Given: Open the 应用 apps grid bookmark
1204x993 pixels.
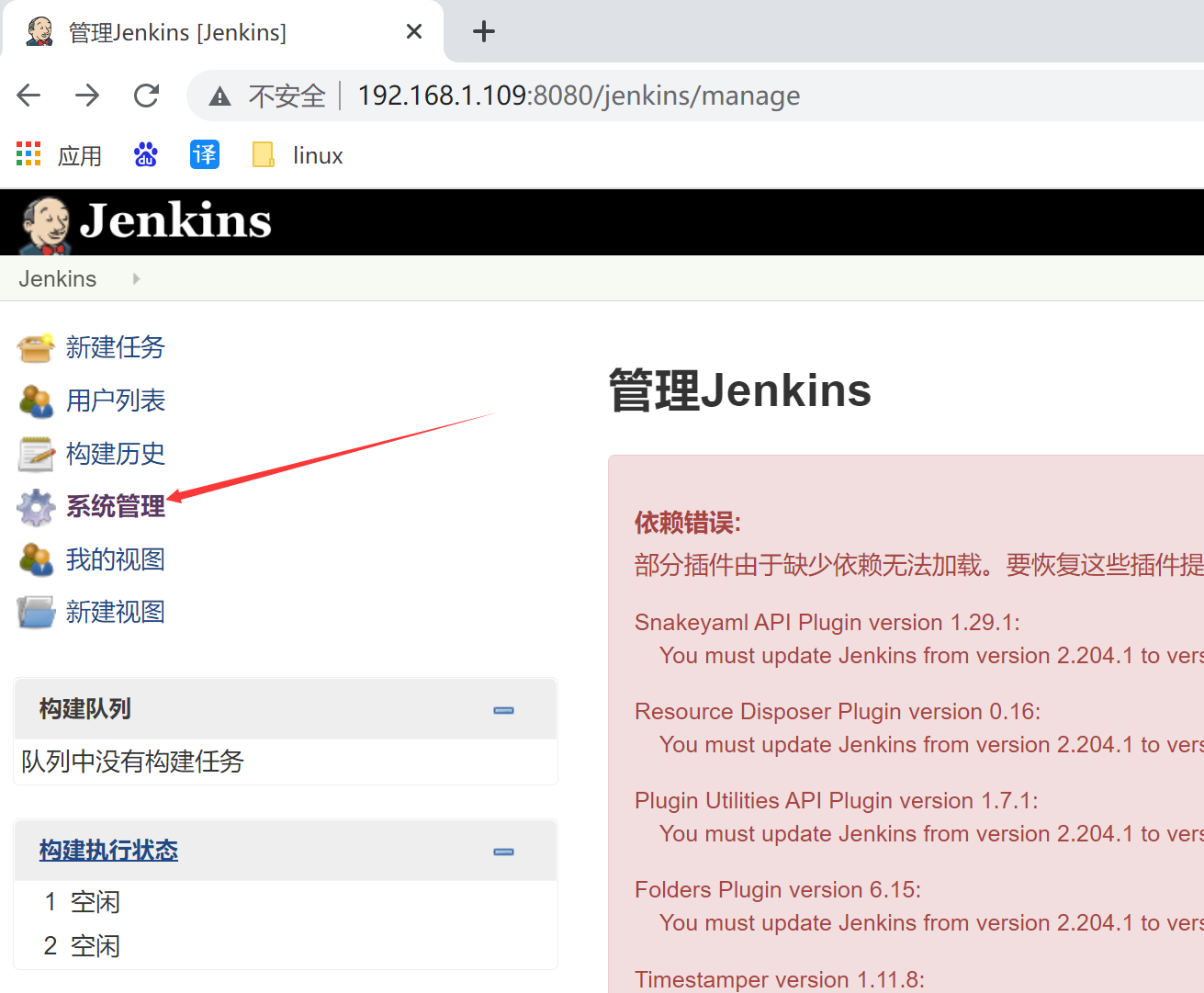Looking at the screenshot, I should click(60, 155).
